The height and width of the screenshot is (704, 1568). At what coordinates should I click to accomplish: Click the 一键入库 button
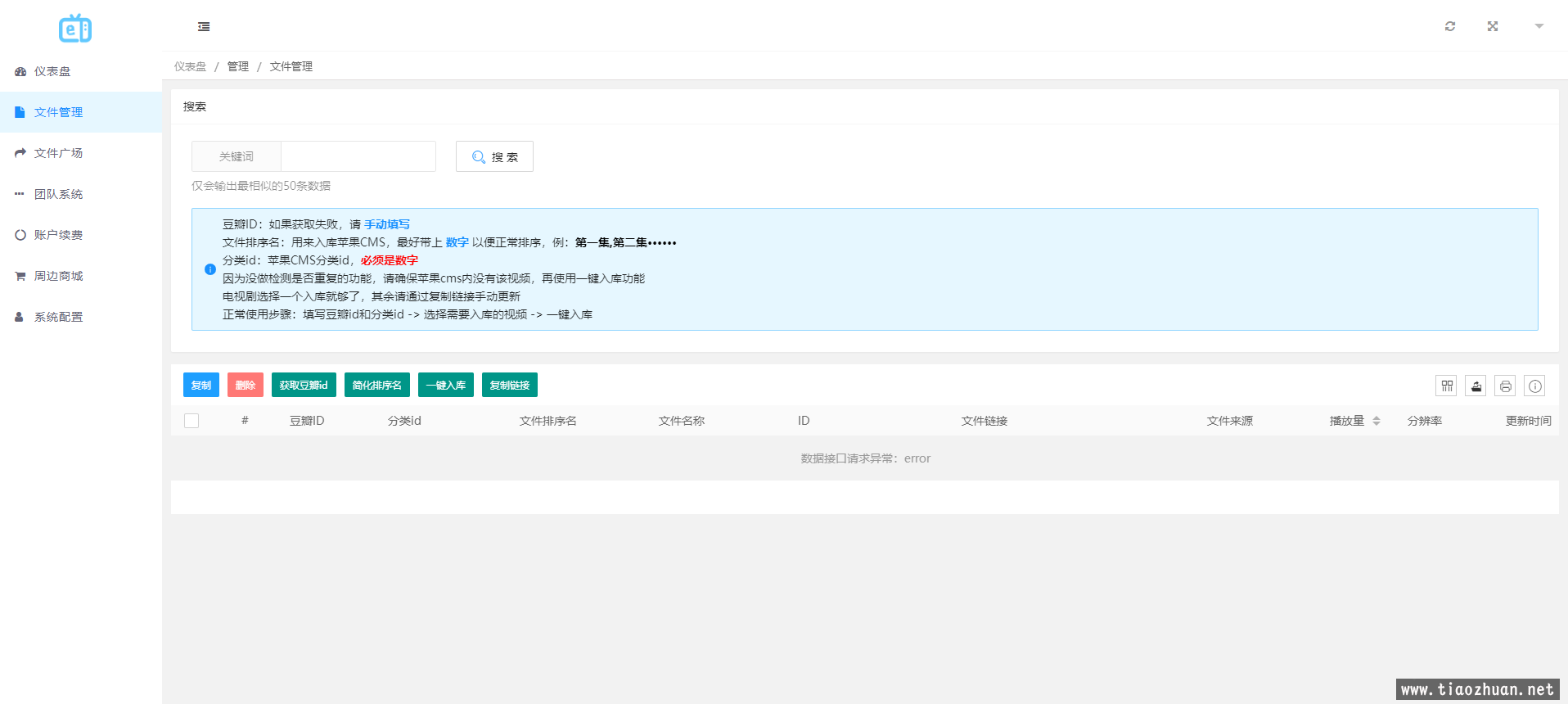coord(446,385)
